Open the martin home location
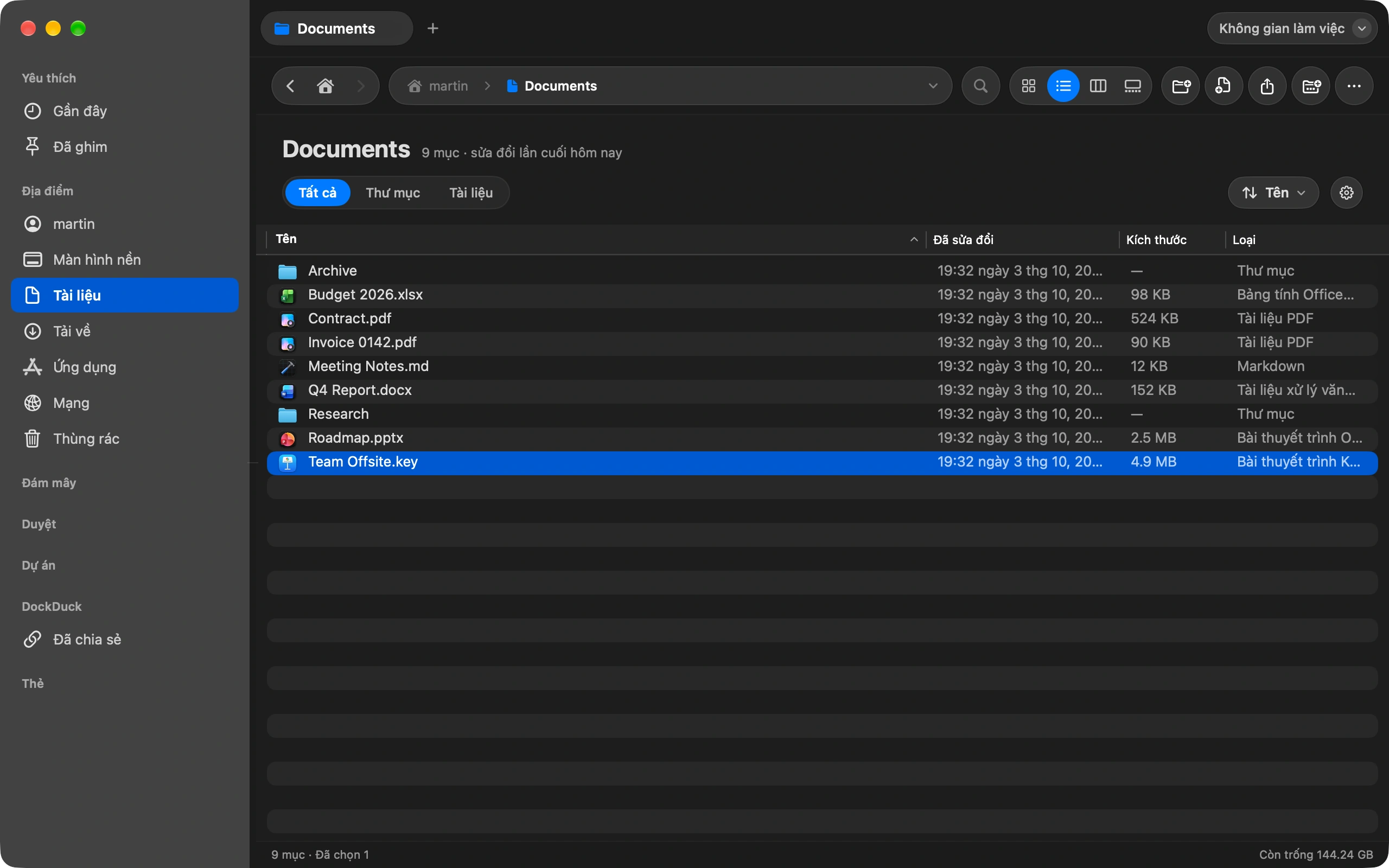 coord(125,224)
